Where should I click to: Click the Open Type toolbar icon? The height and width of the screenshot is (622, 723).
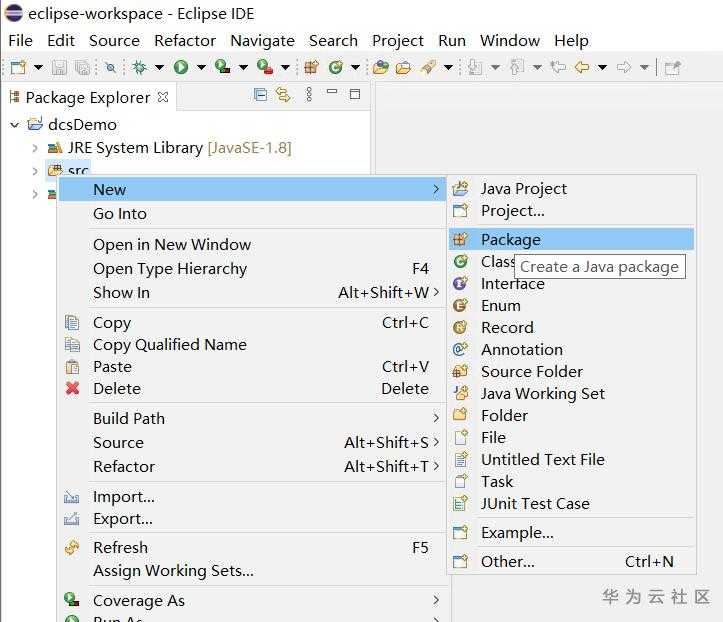coord(380,68)
